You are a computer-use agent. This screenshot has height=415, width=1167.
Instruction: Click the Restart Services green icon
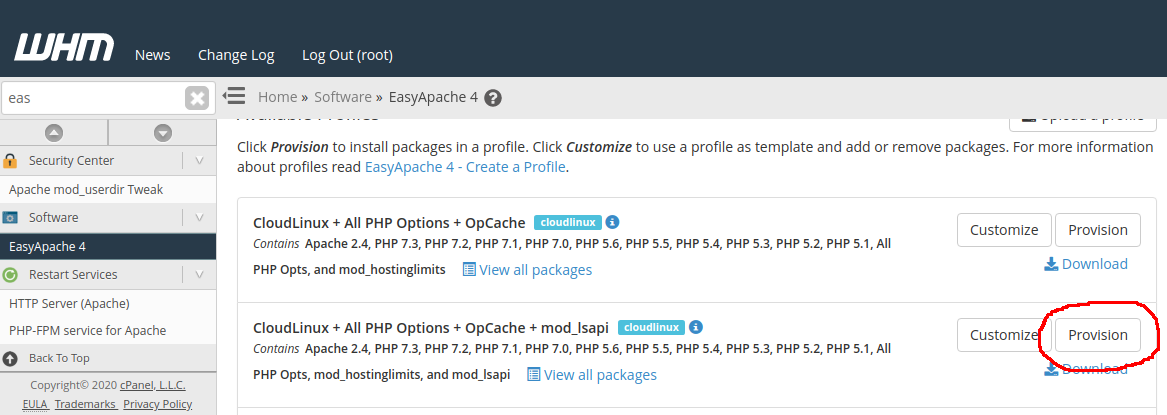[x=10, y=275]
